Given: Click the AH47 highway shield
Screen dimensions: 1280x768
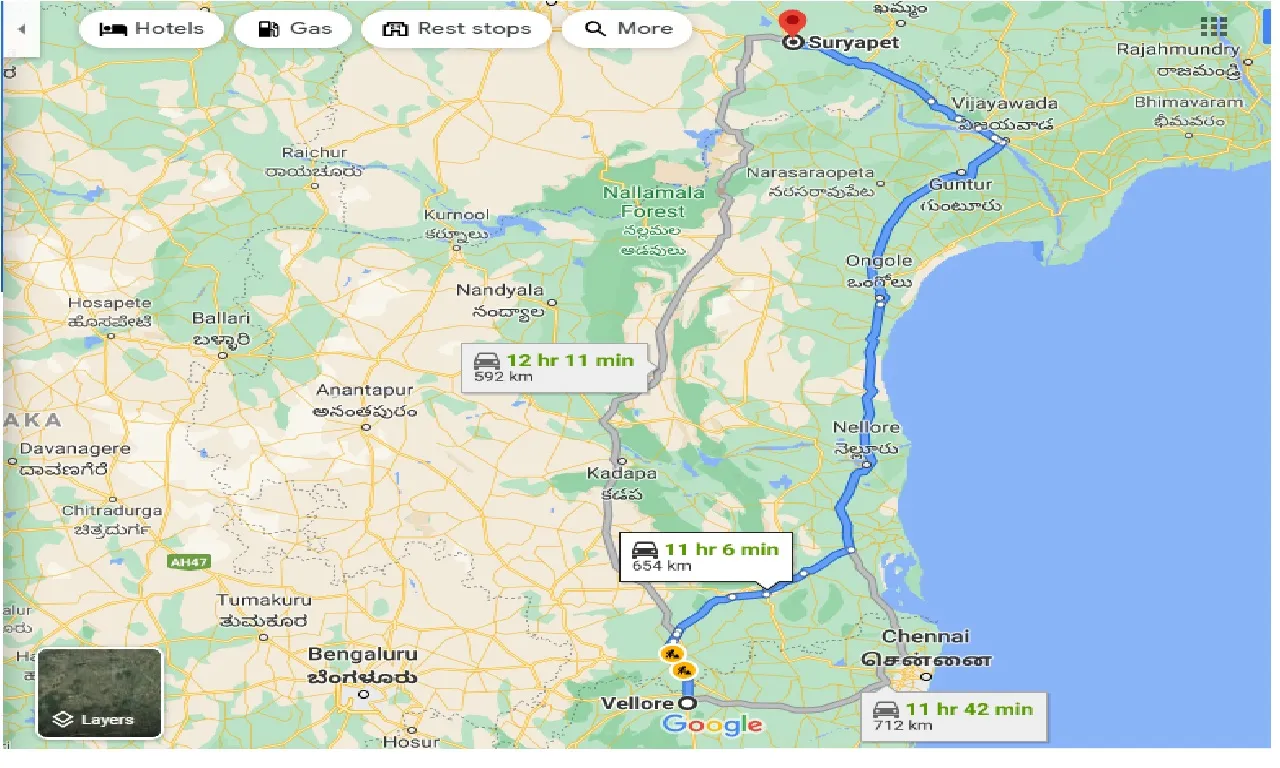Looking at the screenshot, I should (x=188, y=563).
